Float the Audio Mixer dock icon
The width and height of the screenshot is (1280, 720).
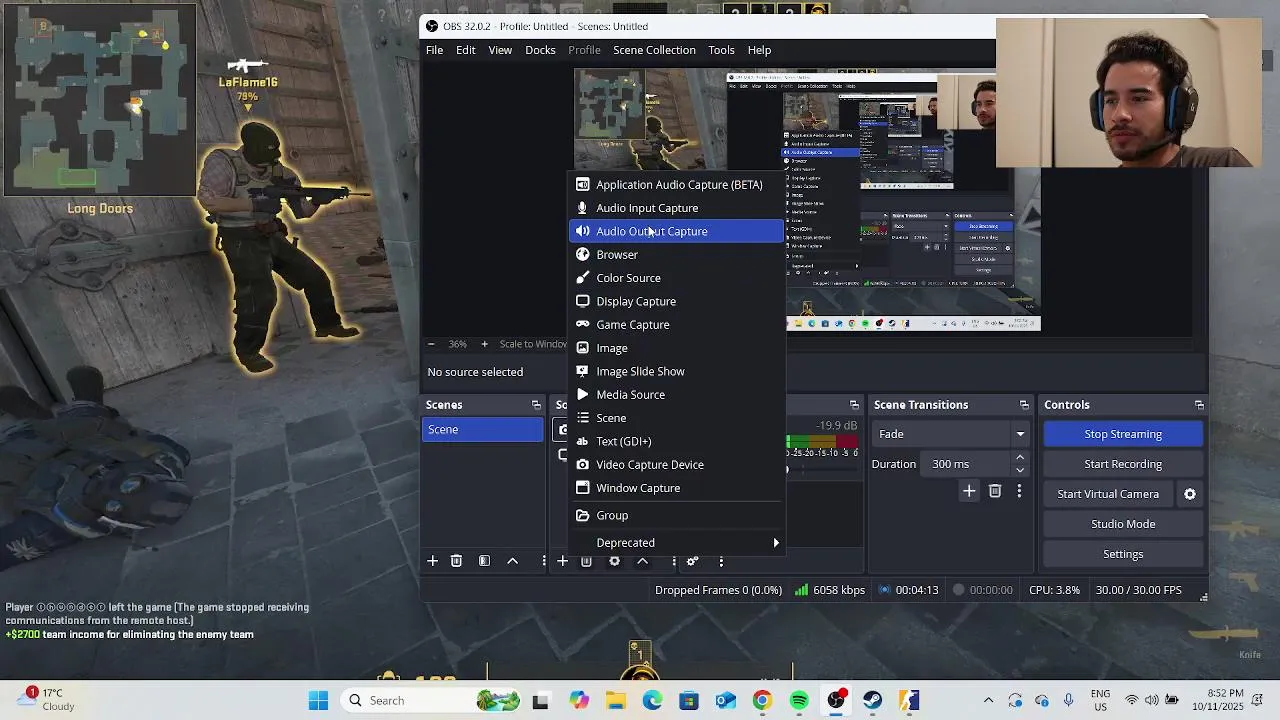(854, 405)
